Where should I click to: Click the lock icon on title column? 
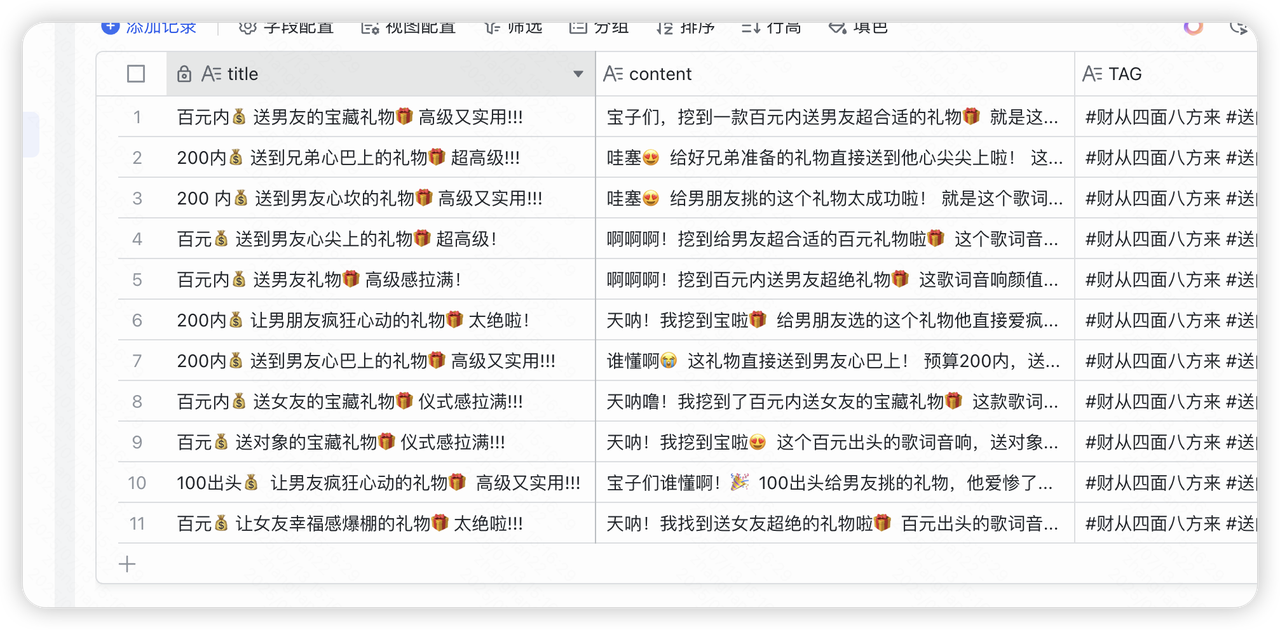click(183, 74)
